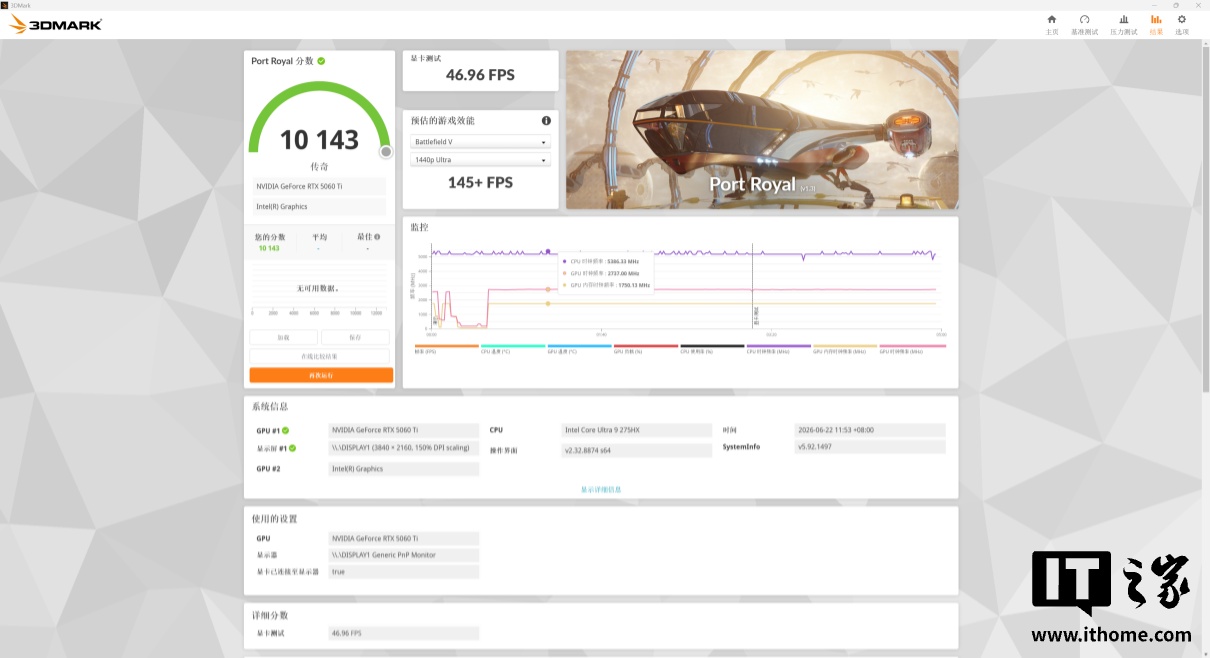Click the Port Royal preview image
Screen dimensions: 1210x658
[x=762, y=130]
